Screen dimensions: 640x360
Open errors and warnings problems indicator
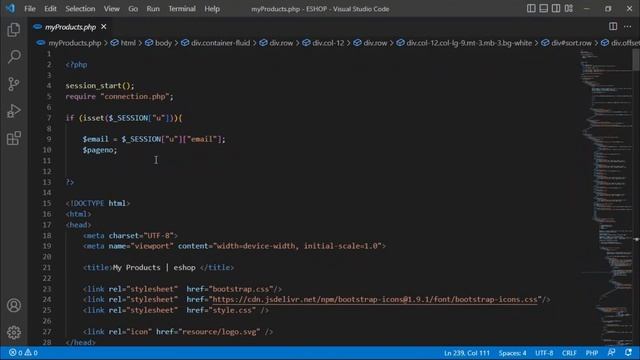(x=23, y=353)
